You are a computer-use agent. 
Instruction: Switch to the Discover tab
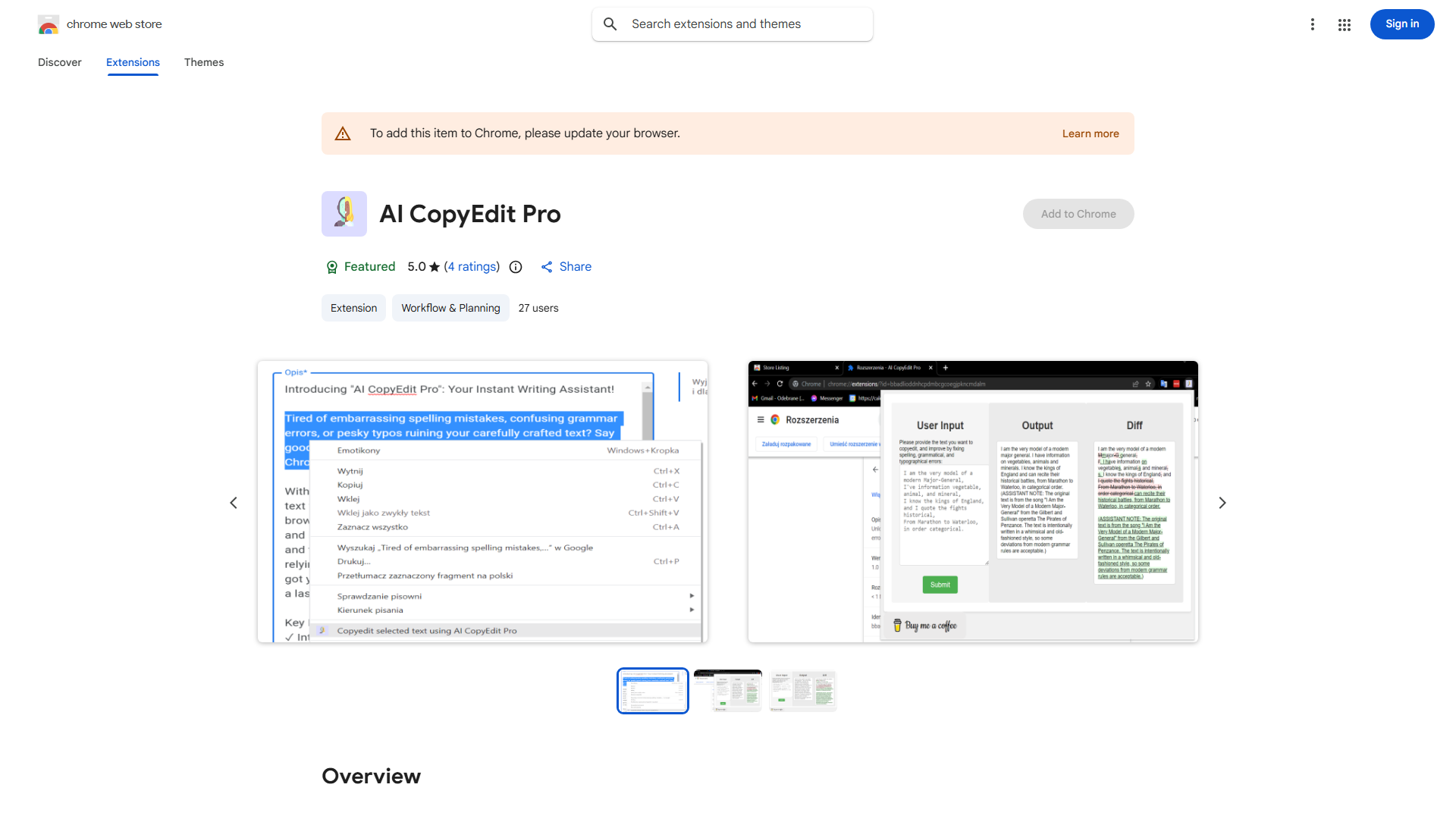click(x=59, y=62)
